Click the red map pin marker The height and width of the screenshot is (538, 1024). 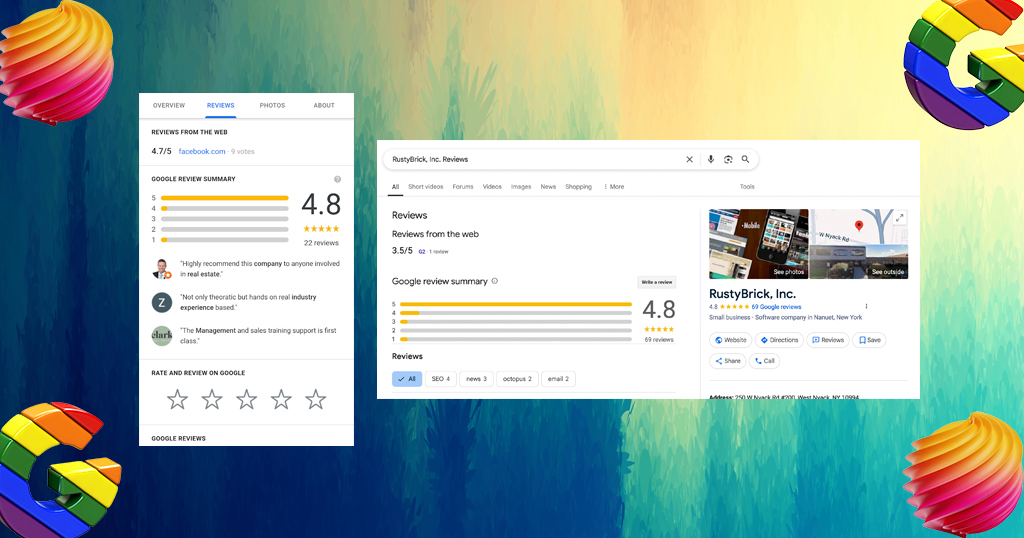point(859,226)
